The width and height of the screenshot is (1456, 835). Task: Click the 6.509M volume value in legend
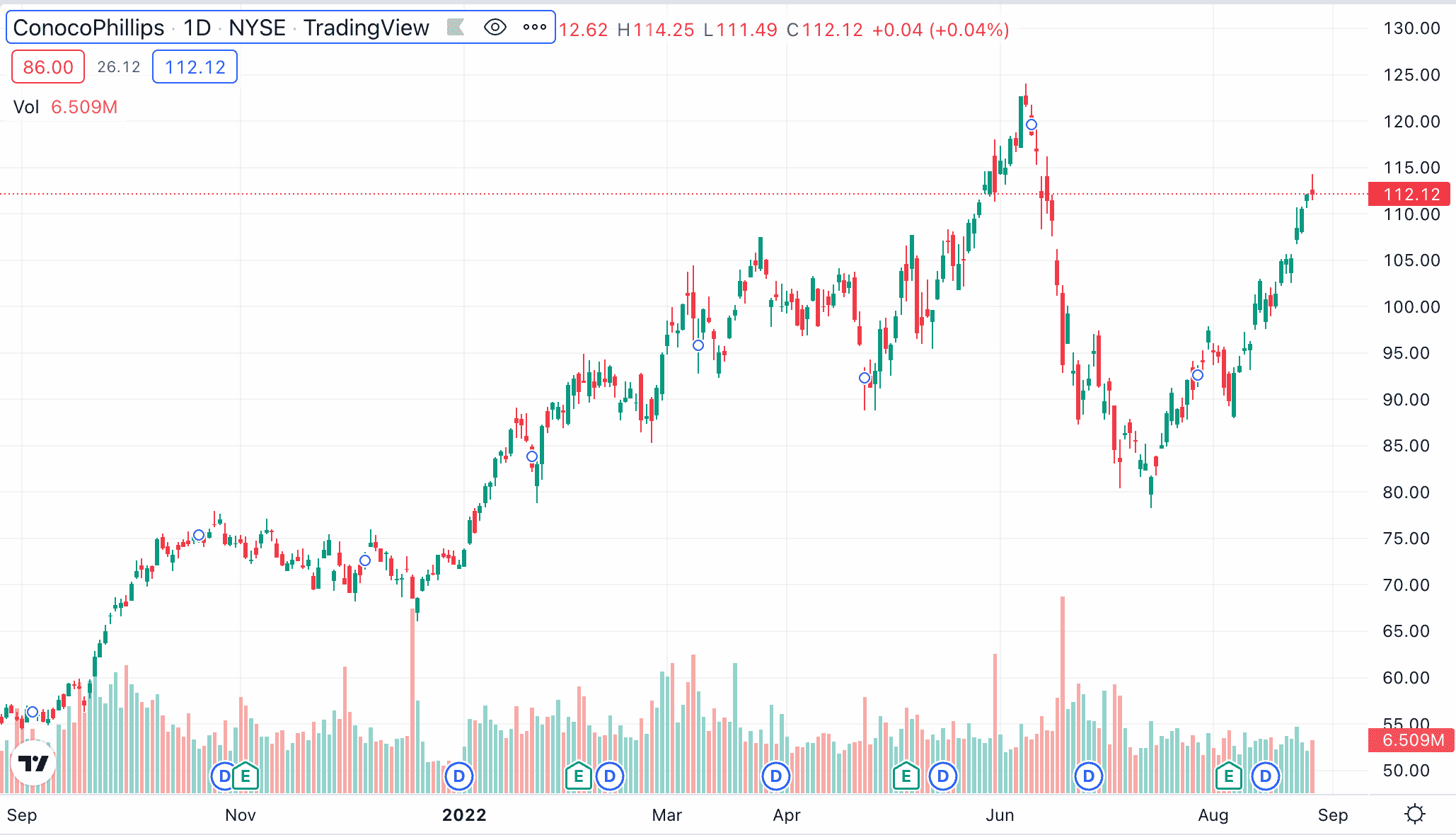tap(84, 107)
